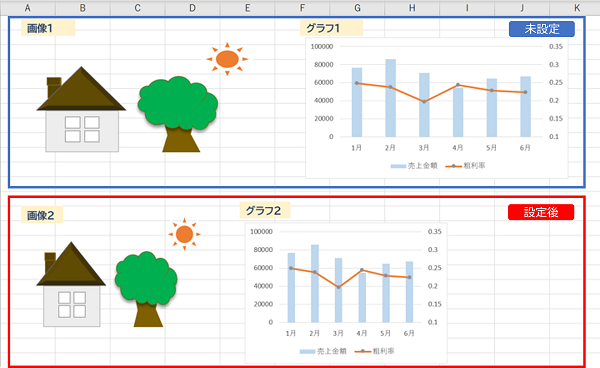Click the 粗利率 legend in グラフ2
The image size is (600, 368).
pyautogui.click(x=375, y=351)
